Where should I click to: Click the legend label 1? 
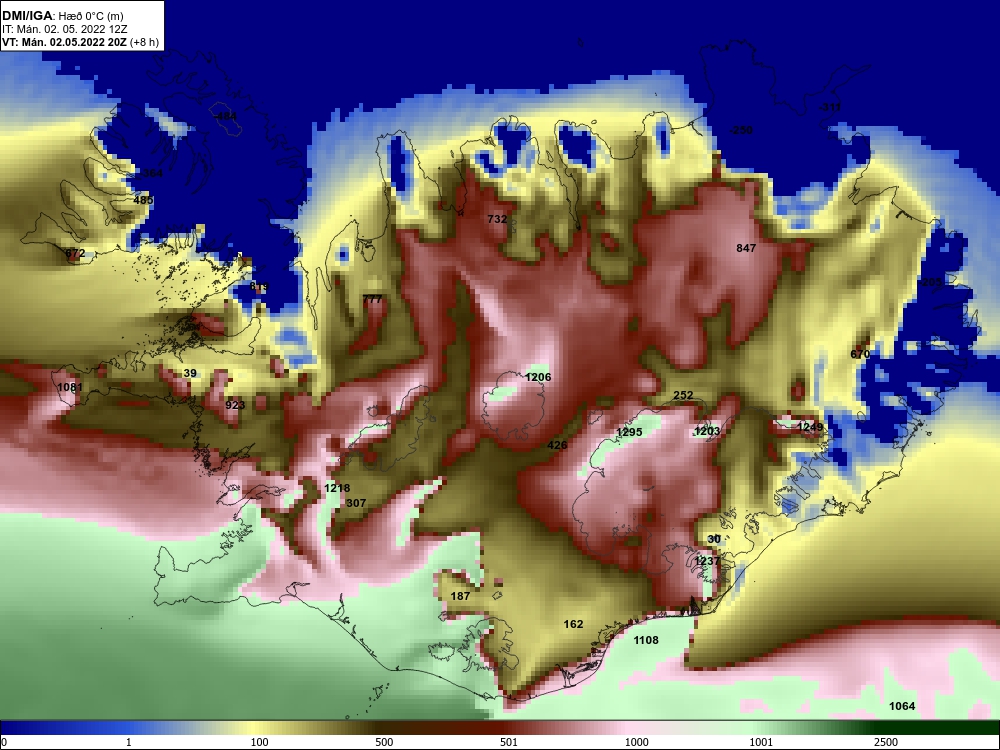pos(129,742)
